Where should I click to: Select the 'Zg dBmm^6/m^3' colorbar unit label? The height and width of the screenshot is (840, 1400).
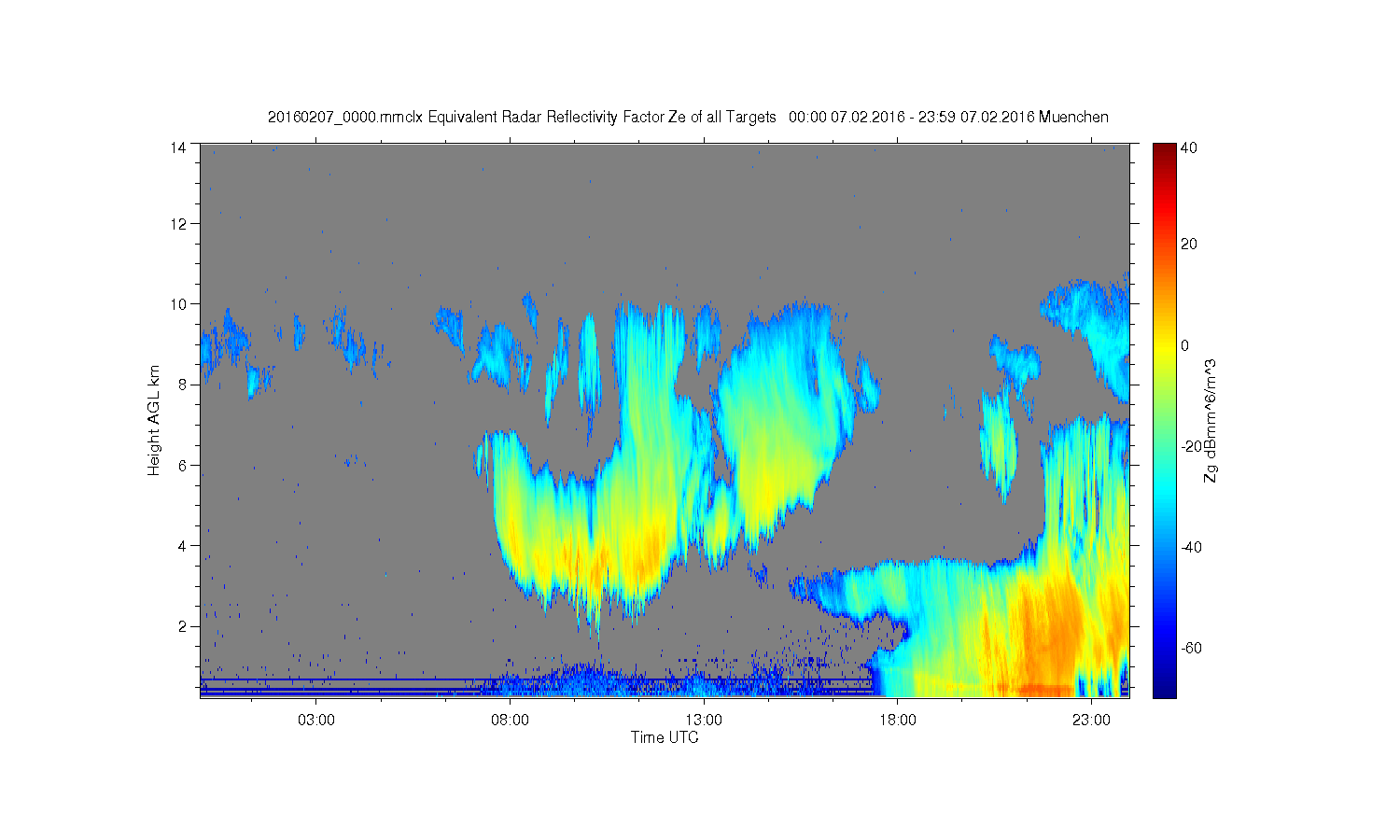coord(1211,420)
